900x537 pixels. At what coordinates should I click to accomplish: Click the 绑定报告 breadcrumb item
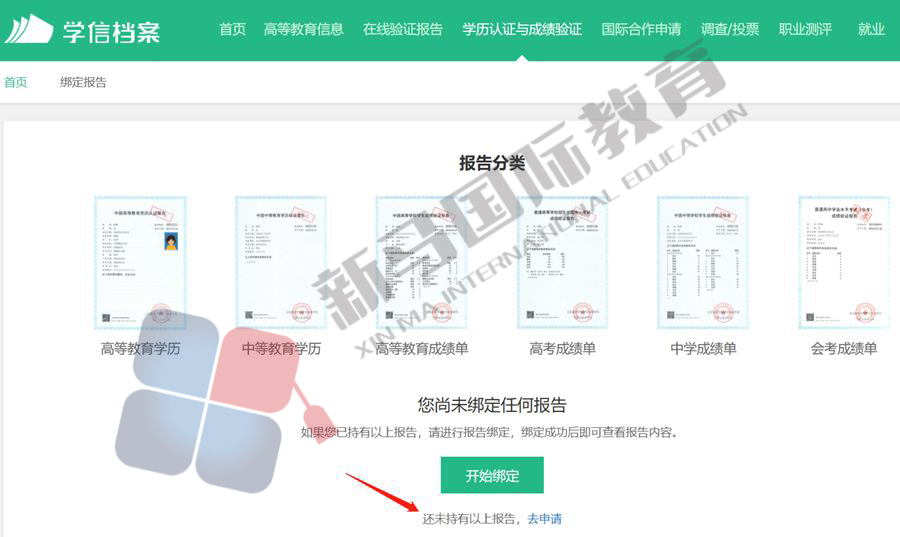coord(83,82)
